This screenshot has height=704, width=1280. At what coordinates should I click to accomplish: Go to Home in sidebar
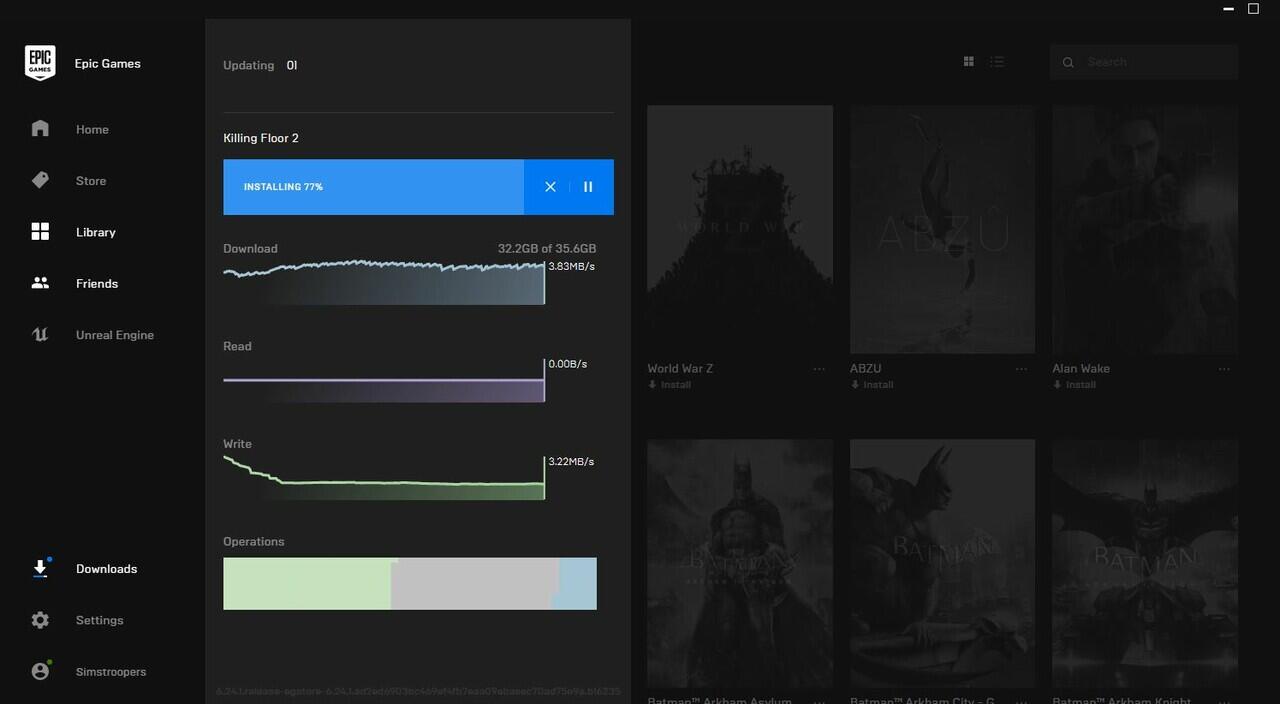(x=92, y=129)
